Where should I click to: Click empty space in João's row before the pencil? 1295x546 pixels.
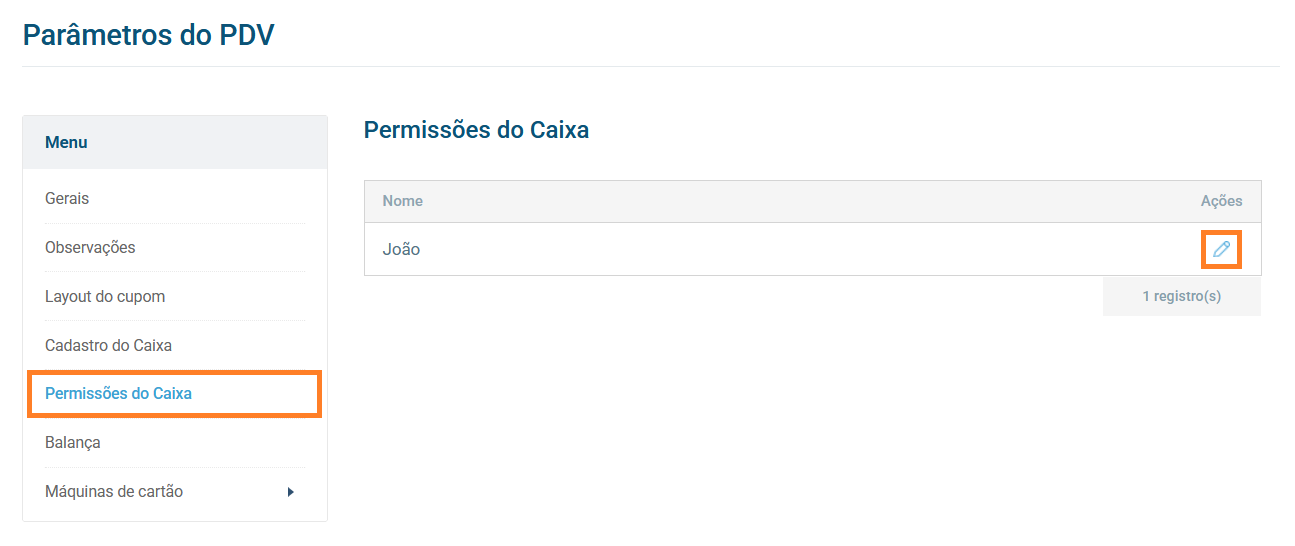[800, 250]
